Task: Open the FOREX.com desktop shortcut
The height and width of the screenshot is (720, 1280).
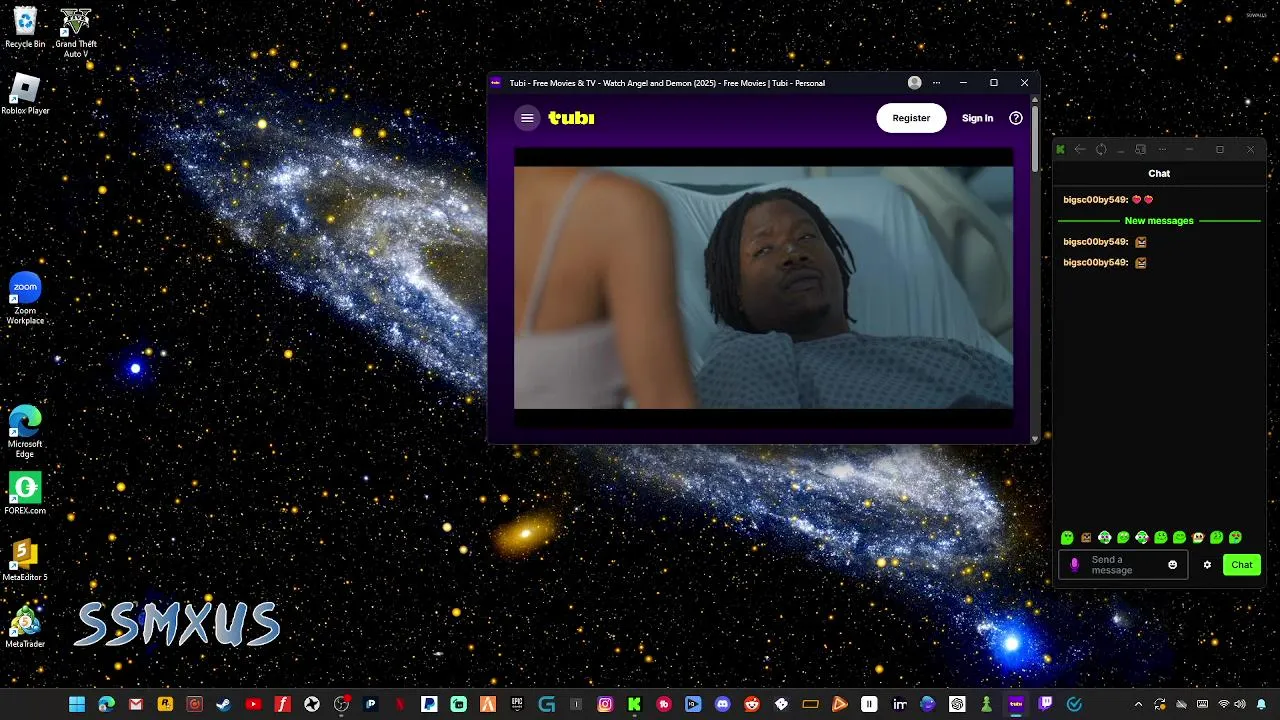Action: tap(25, 493)
